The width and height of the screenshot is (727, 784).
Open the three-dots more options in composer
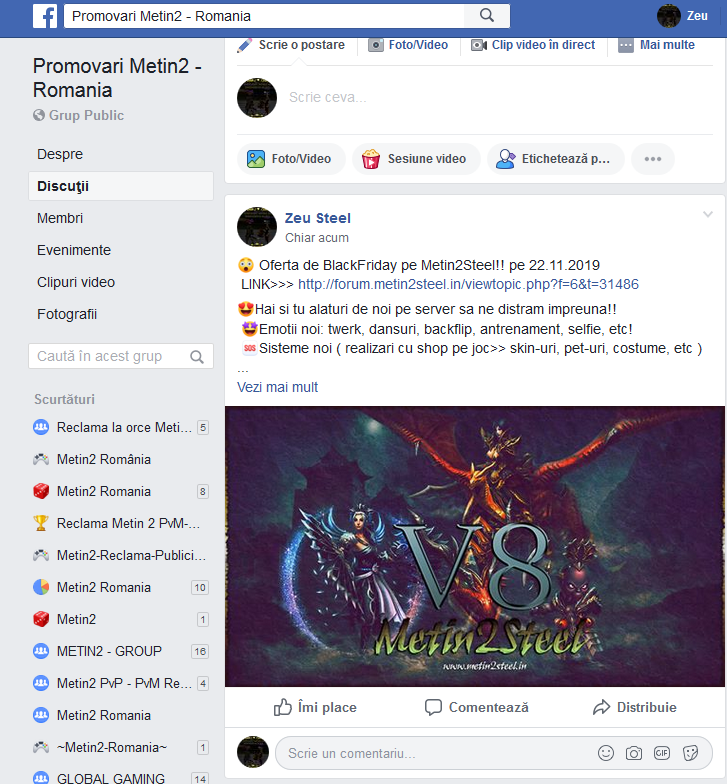[x=652, y=159]
